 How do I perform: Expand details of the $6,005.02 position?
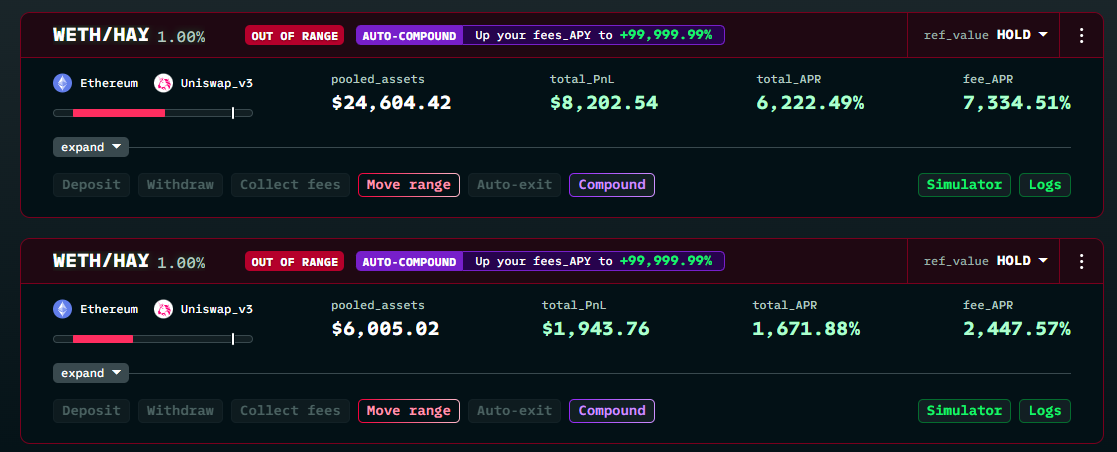coord(90,373)
